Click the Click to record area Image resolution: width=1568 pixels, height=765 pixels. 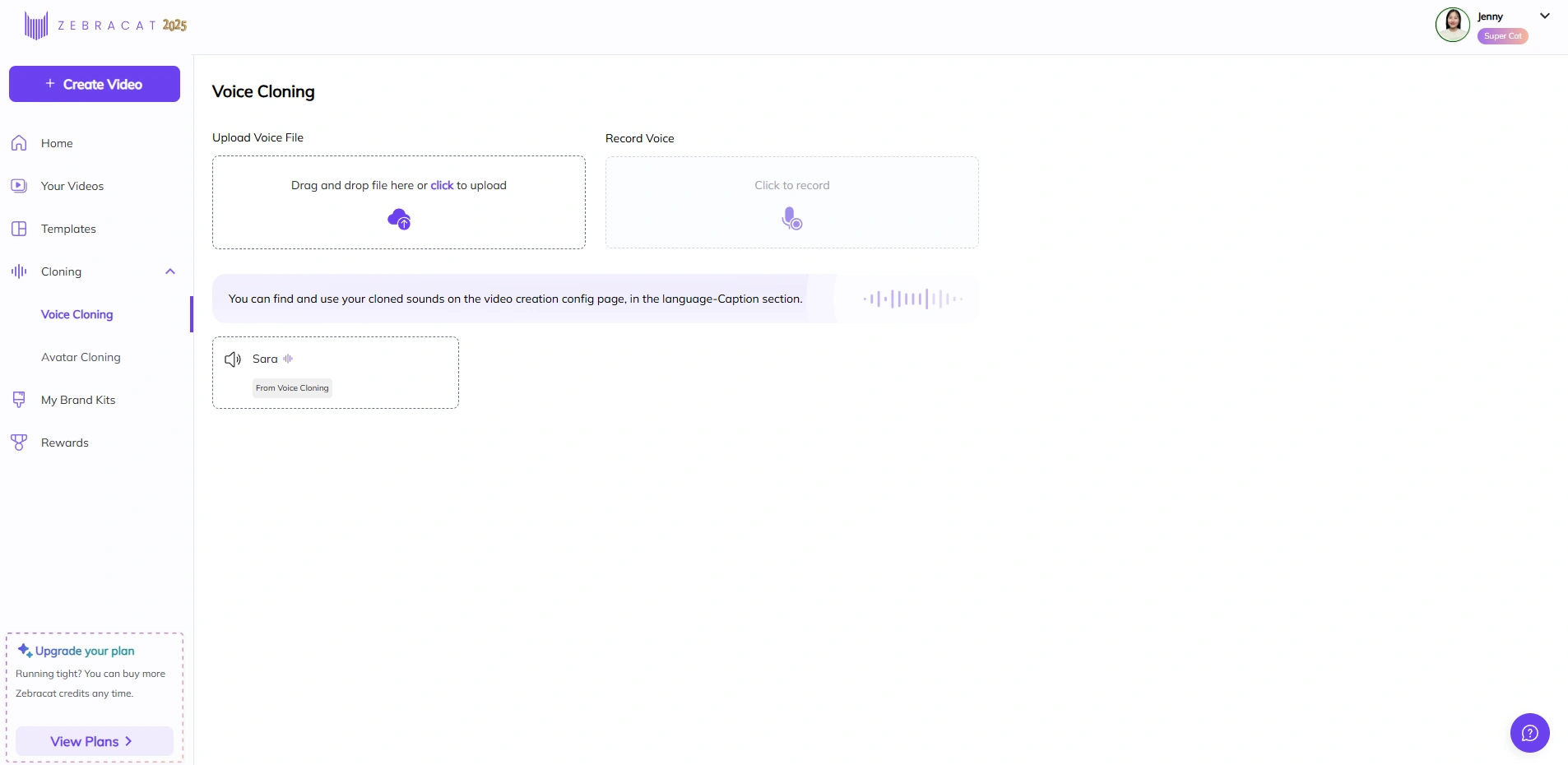792,202
